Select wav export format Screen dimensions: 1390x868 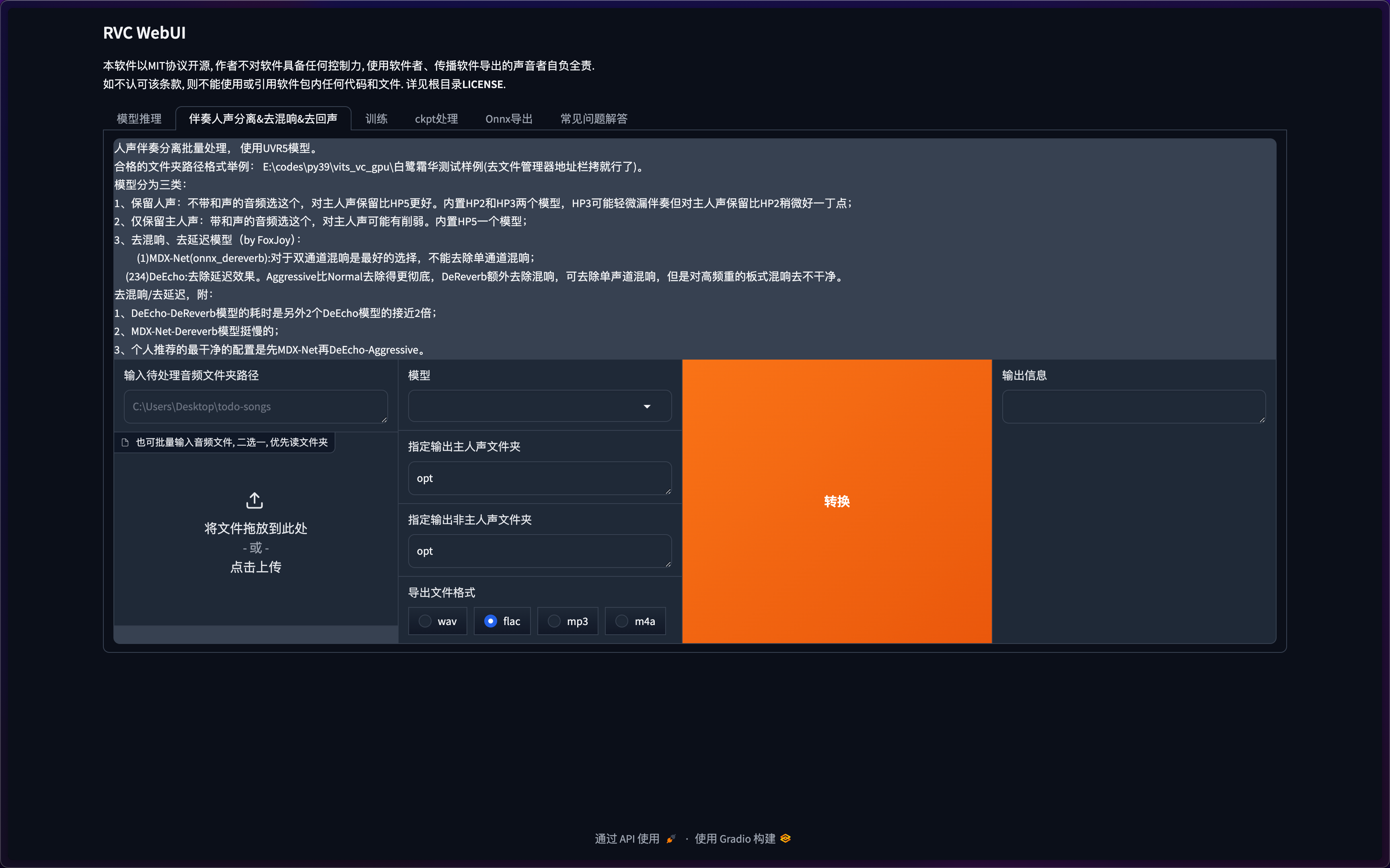pyautogui.click(x=425, y=621)
